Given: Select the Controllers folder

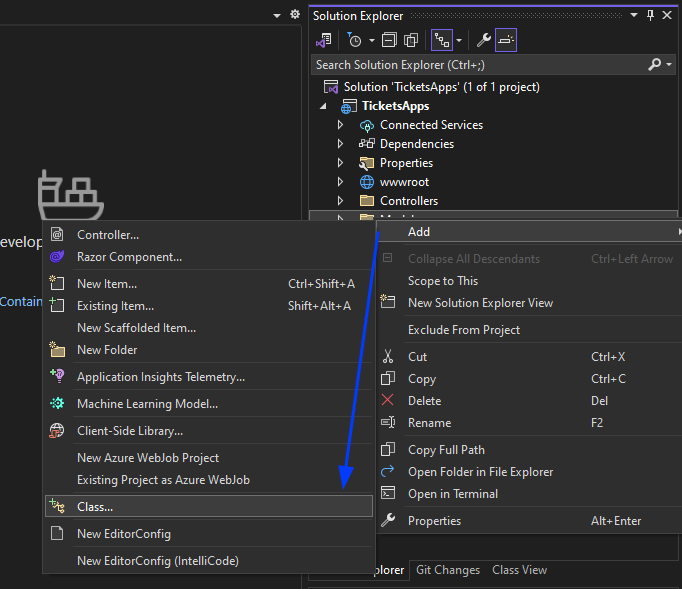Looking at the screenshot, I should pos(409,201).
